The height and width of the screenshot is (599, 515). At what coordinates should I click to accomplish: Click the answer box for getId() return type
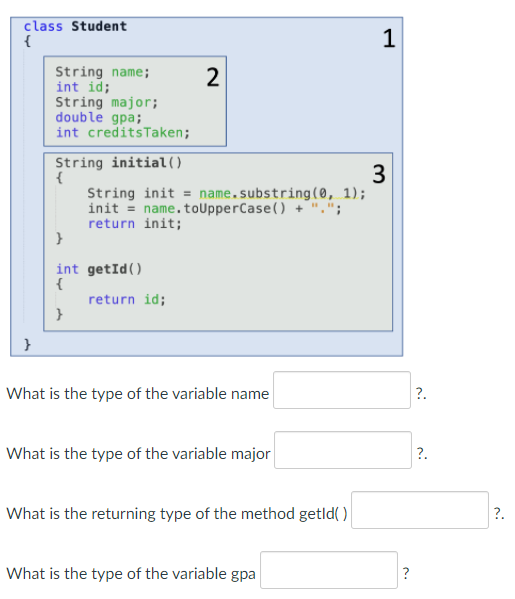[x=420, y=510]
